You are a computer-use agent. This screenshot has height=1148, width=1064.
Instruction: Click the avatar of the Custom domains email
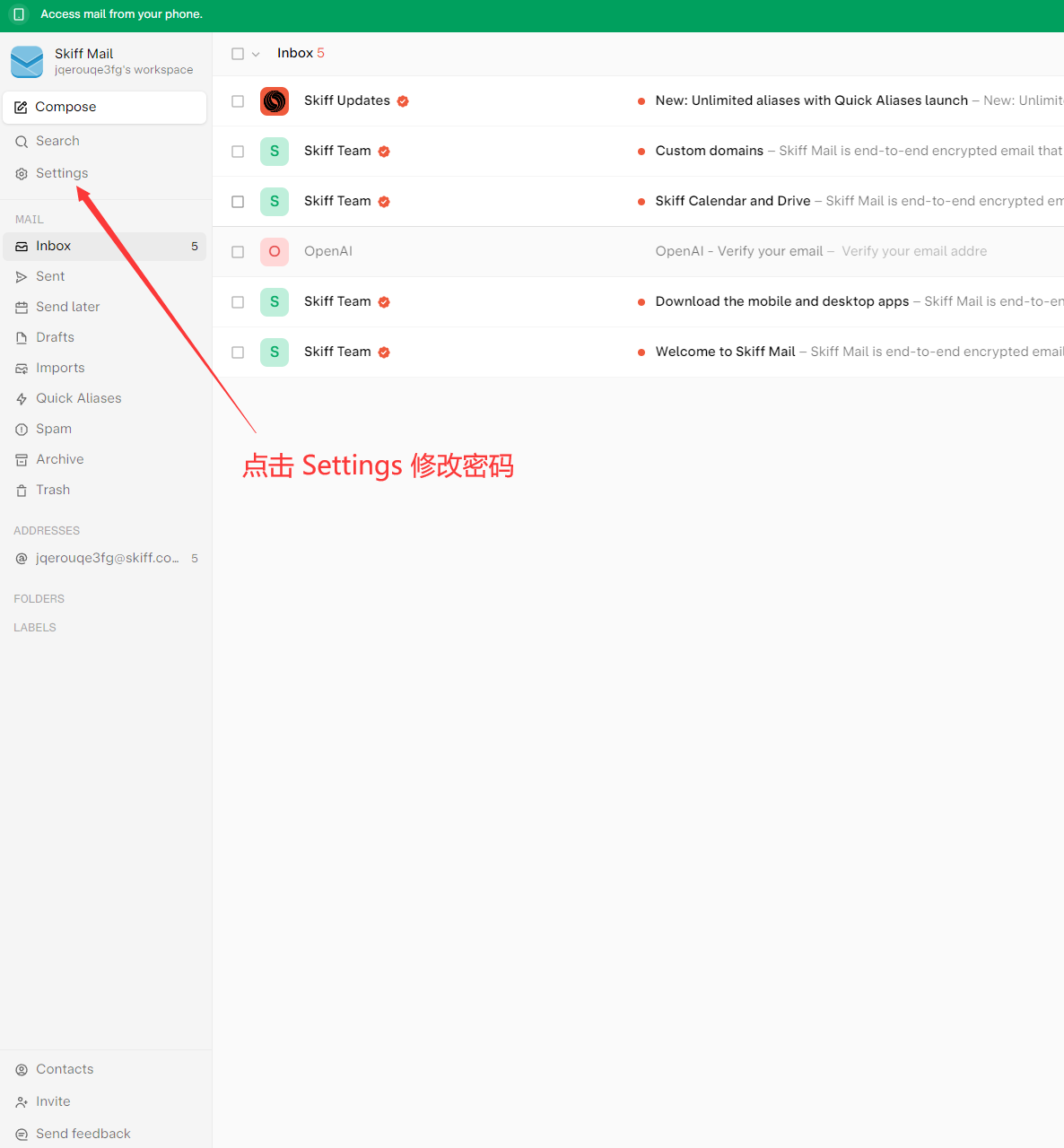(x=275, y=152)
